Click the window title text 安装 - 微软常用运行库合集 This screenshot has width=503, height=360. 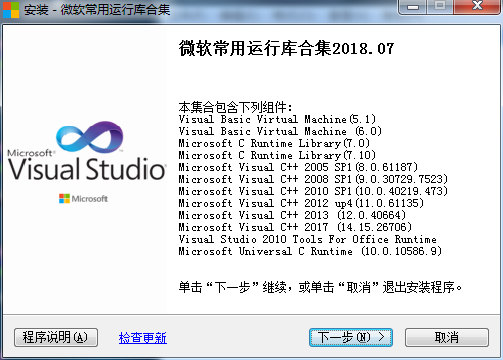[x=97, y=9]
